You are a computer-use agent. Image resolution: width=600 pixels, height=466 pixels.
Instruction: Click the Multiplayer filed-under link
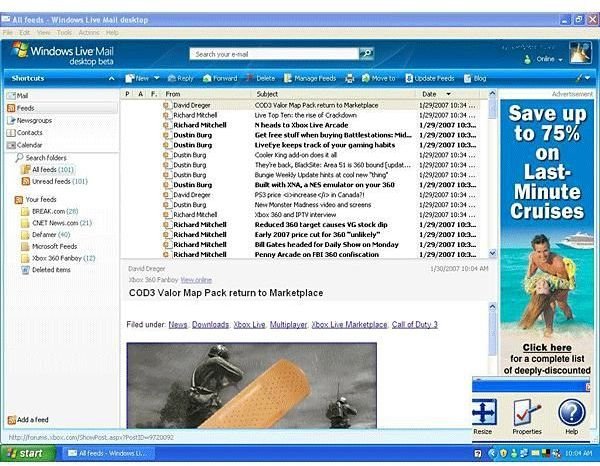pos(289,325)
